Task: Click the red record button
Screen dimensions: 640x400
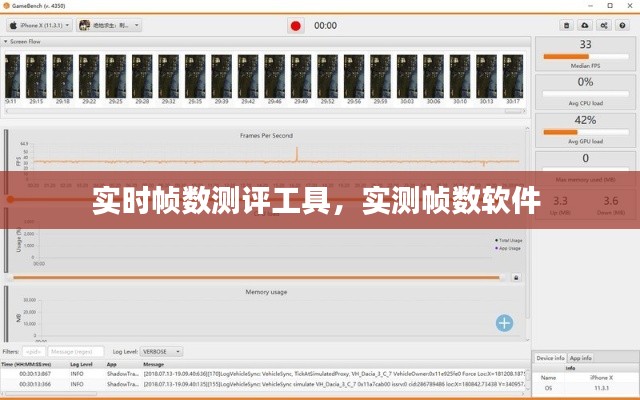Action: pos(295,25)
